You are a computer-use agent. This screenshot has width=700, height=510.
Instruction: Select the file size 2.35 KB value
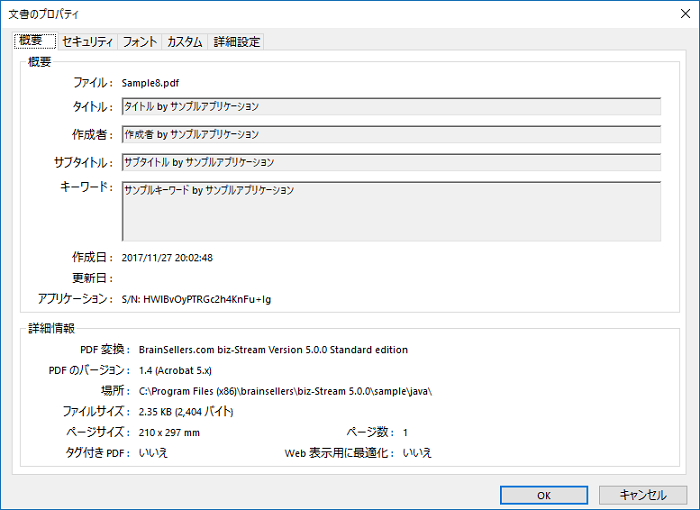click(x=186, y=412)
